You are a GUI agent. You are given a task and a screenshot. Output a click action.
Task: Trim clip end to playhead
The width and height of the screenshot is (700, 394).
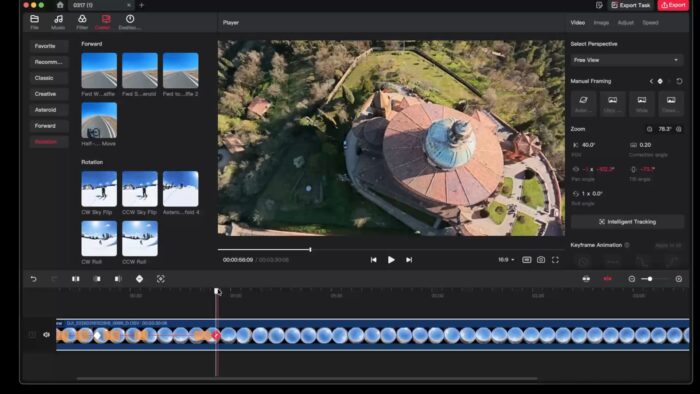click(118, 279)
